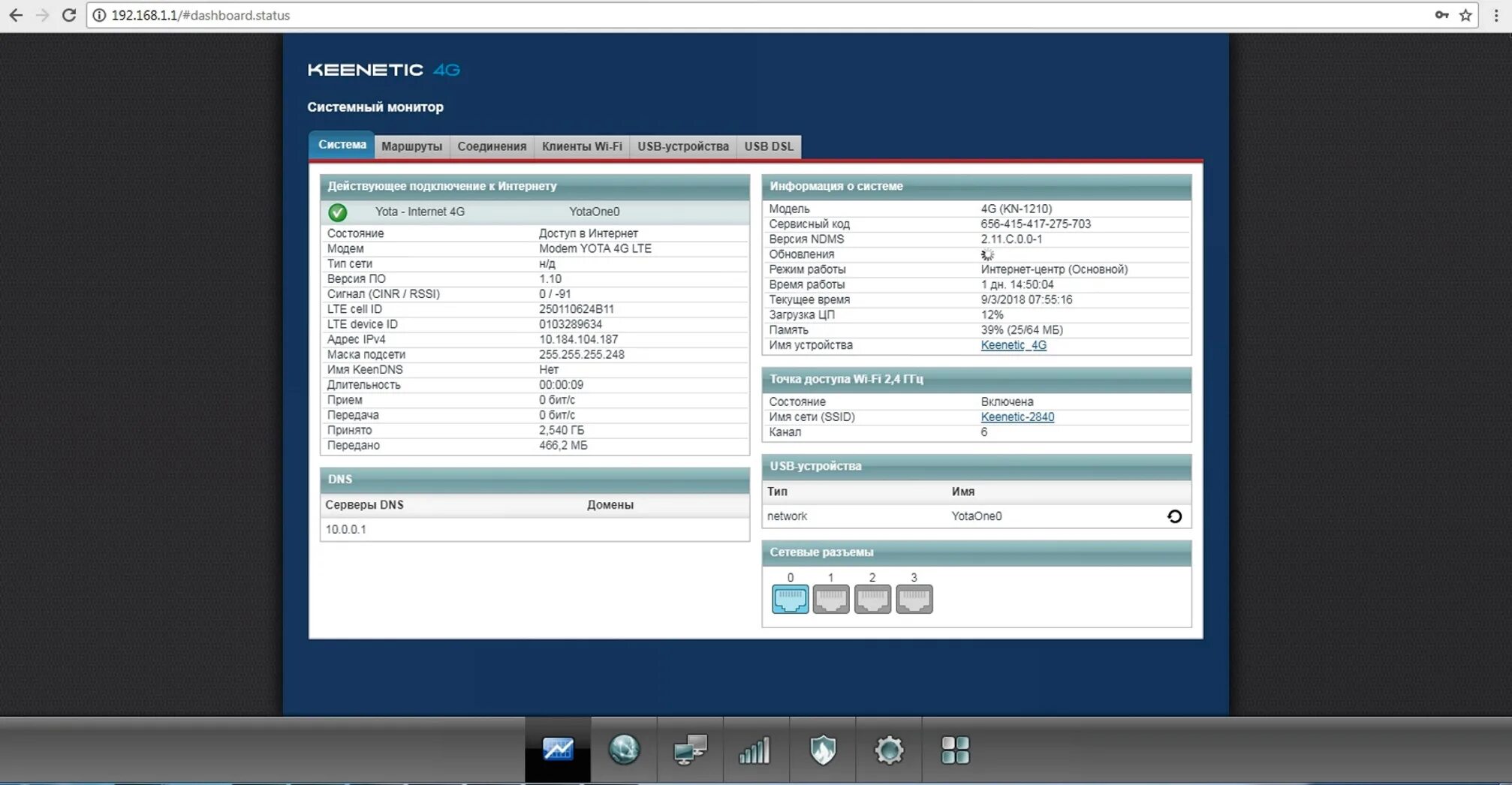Viewport: 1512px width, 785px height.
Task: Select network port 2 icon
Action: tap(872, 599)
